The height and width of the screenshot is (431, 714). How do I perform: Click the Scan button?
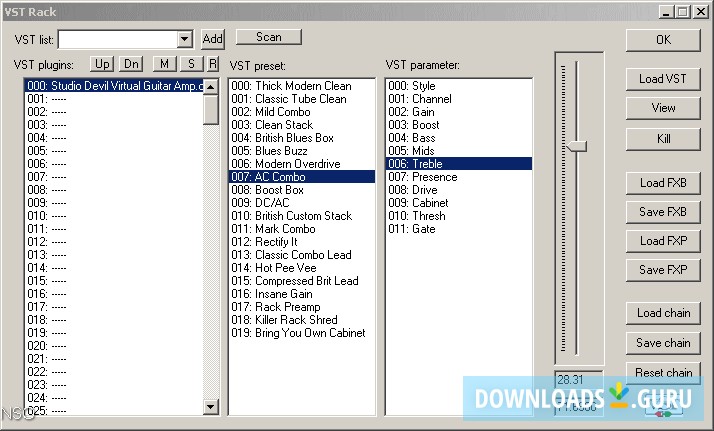[269, 37]
